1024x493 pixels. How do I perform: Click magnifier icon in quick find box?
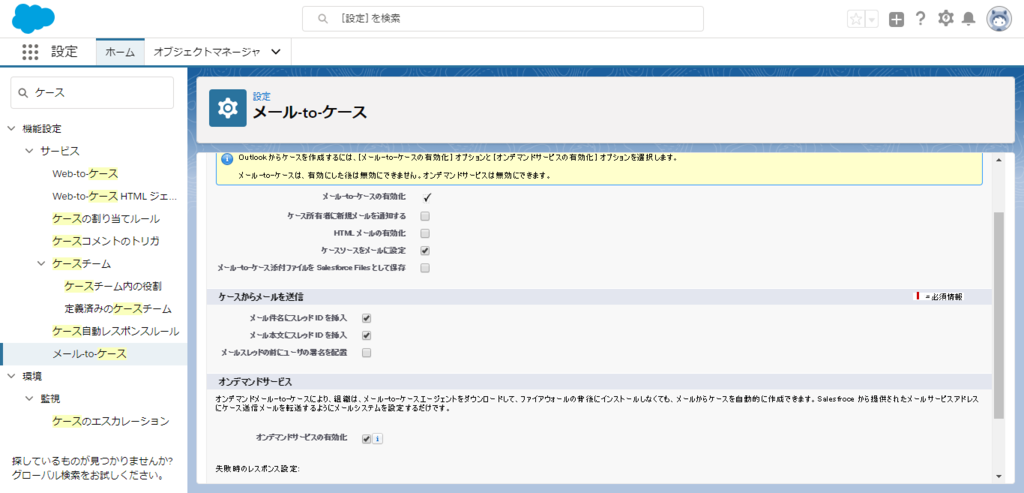point(24,93)
